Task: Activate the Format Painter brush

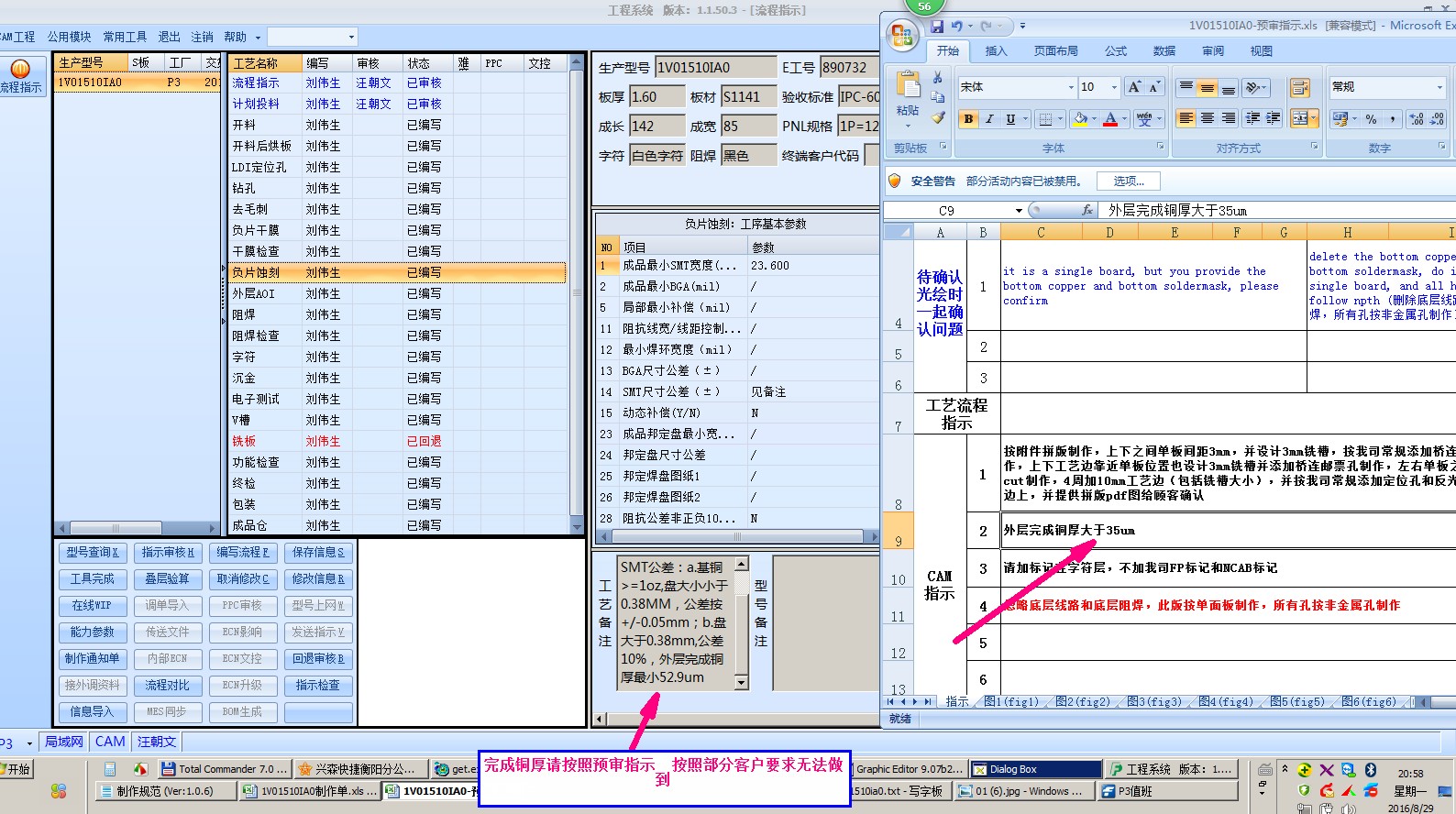Action: pyautogui.click(x=937, y=117)
